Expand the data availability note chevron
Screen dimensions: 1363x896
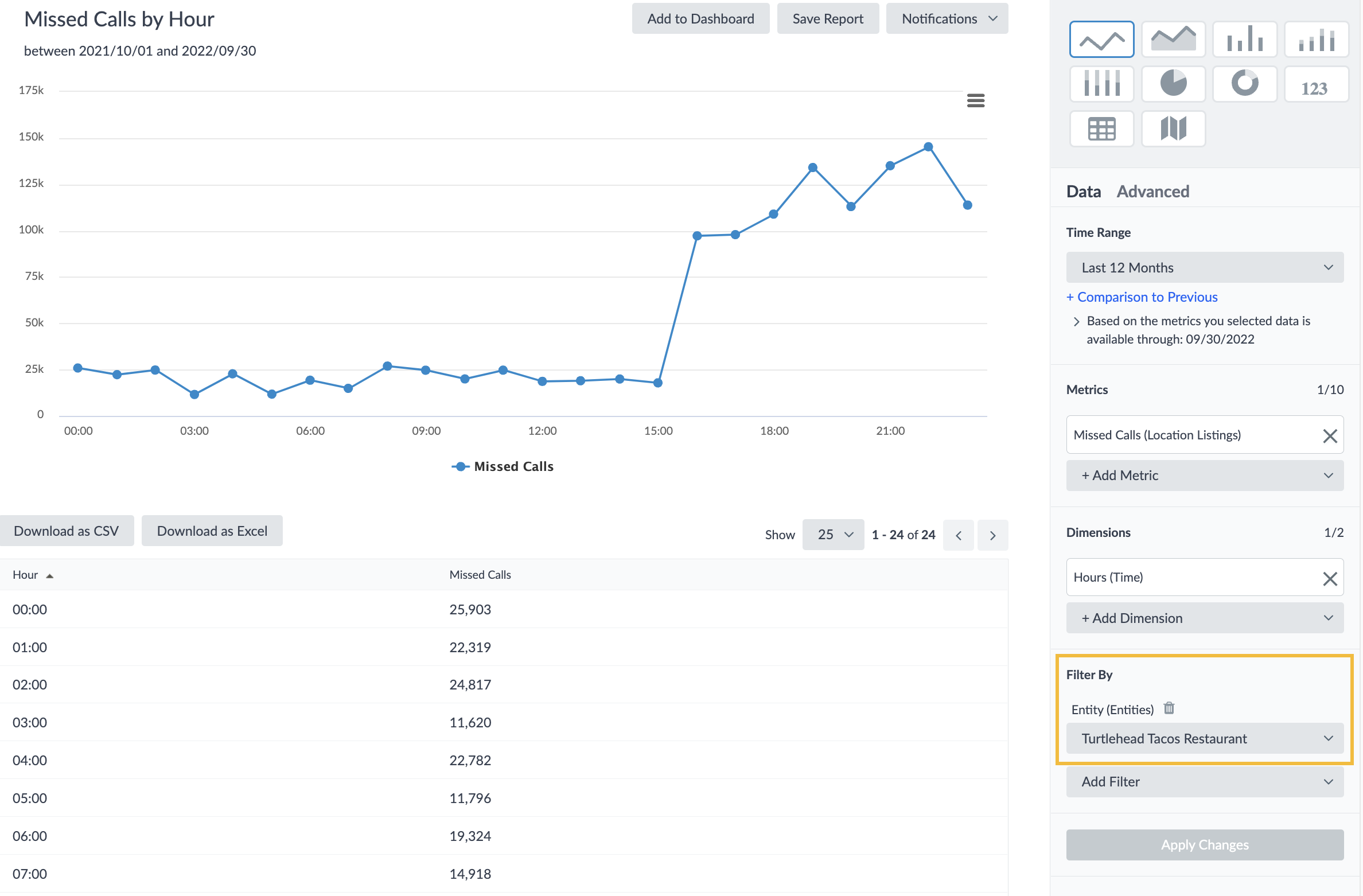tap(1076, 322)
